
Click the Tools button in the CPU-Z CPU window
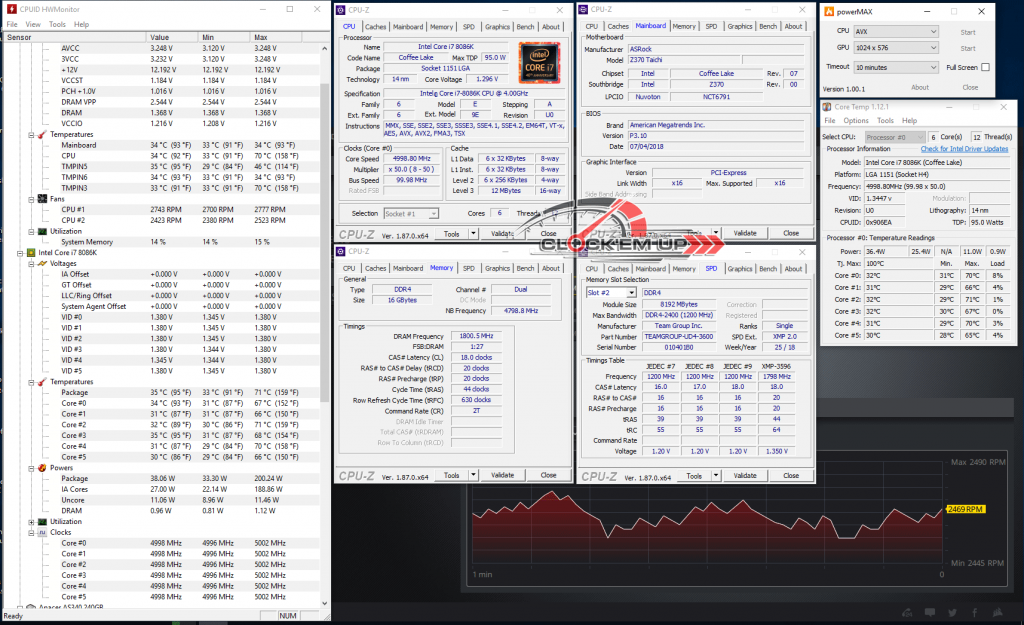(x=451, y=234)
